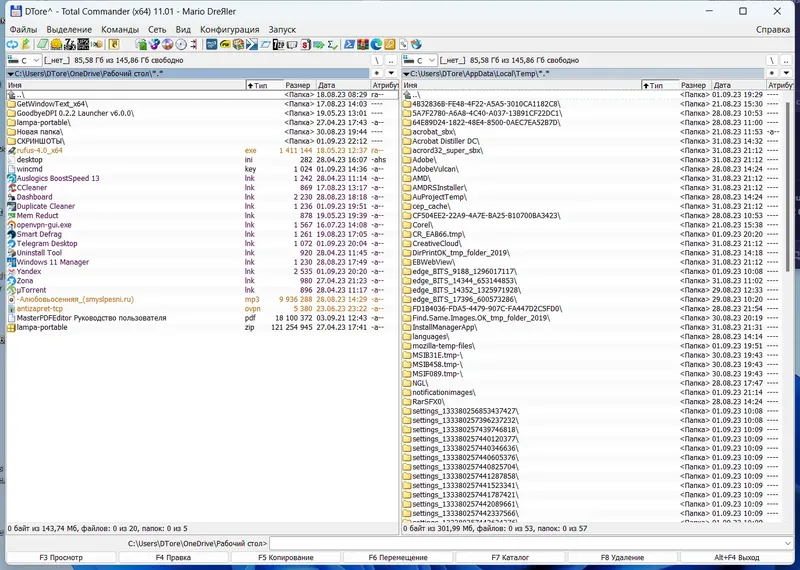Open the Конфигурация menu
The image size is (800, 570).
click(229, 30)
